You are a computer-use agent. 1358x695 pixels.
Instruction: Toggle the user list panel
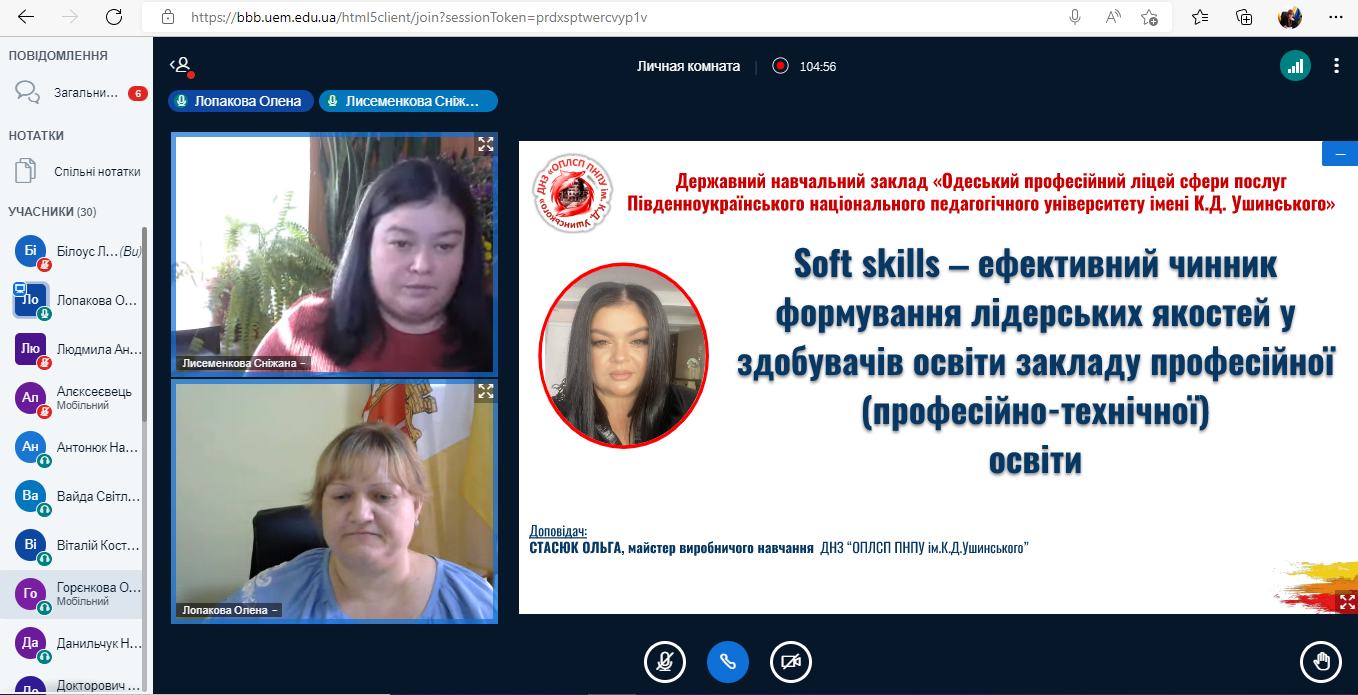pyautogui.click(x=181, y=66)
